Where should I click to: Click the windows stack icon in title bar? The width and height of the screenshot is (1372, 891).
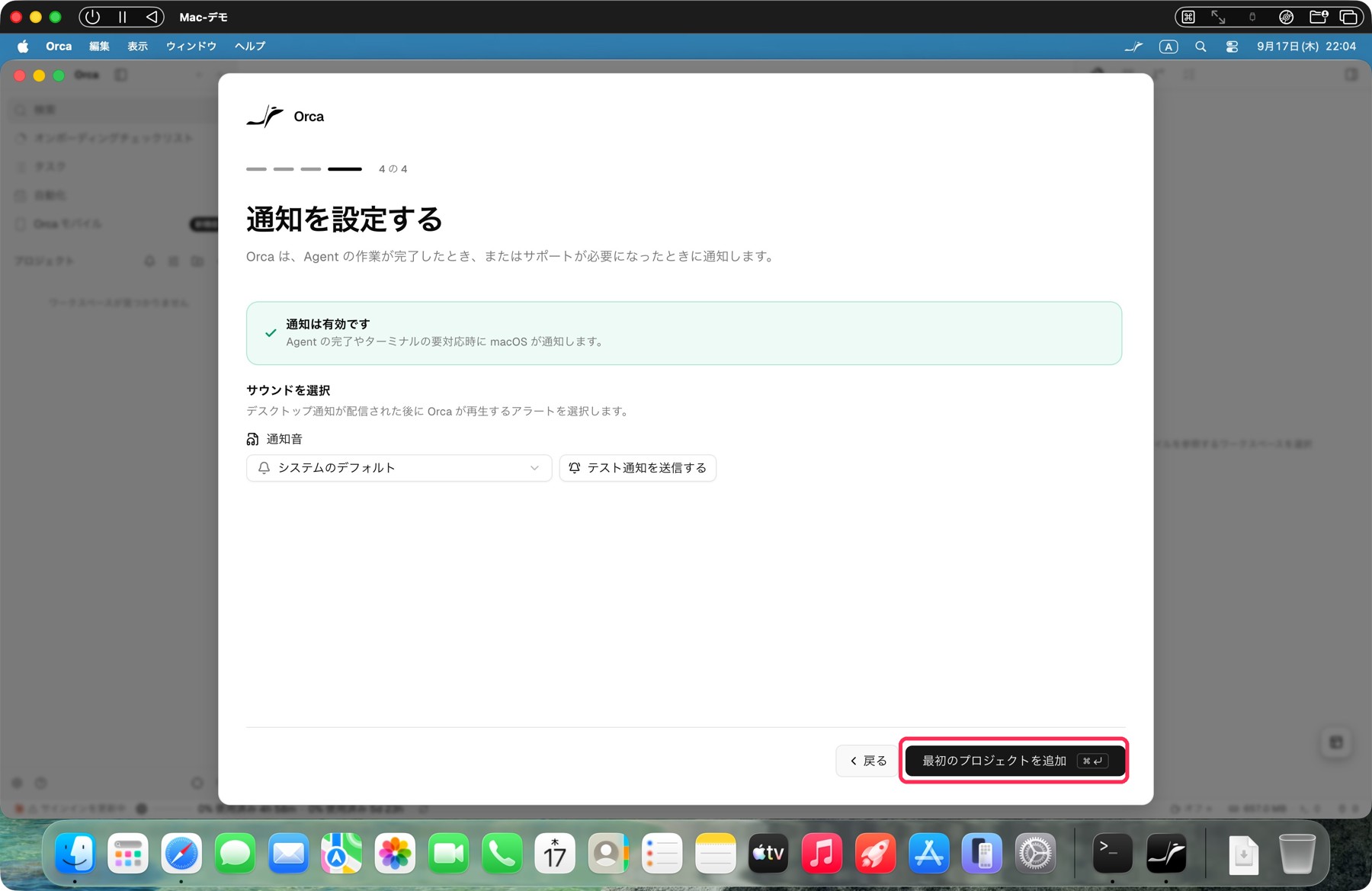1348,17
